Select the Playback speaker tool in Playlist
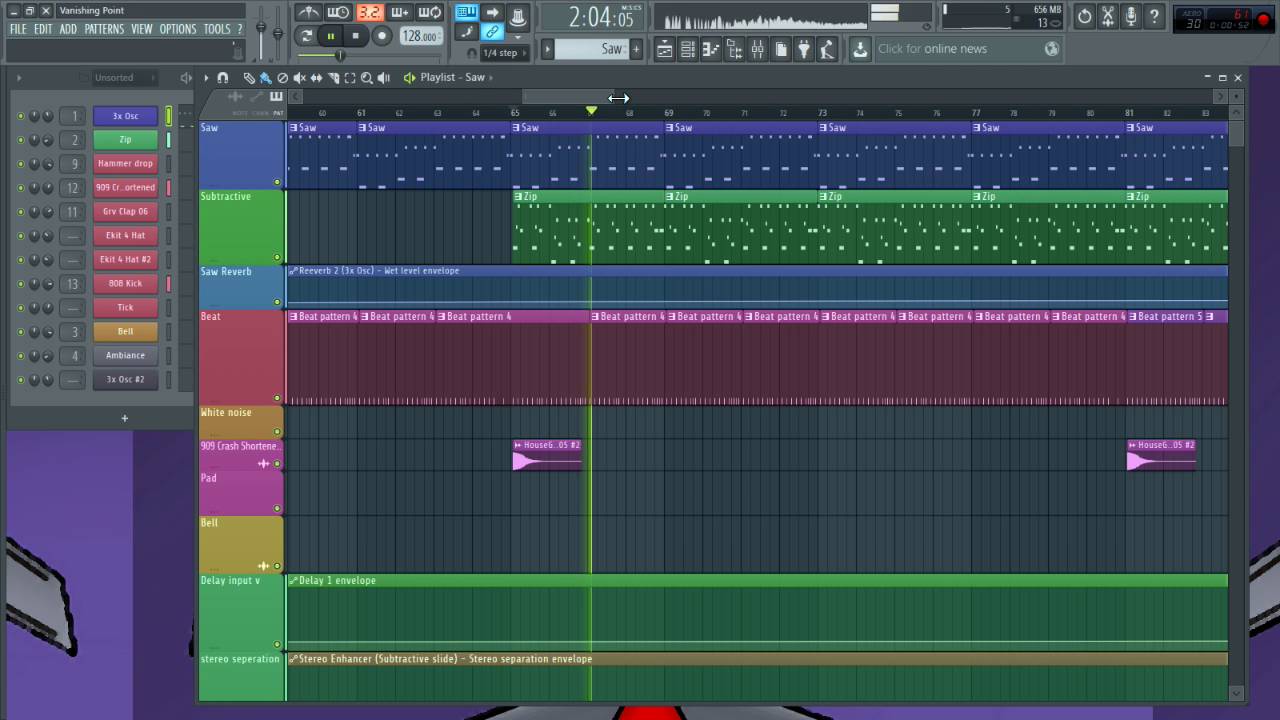 click(383, 78)
